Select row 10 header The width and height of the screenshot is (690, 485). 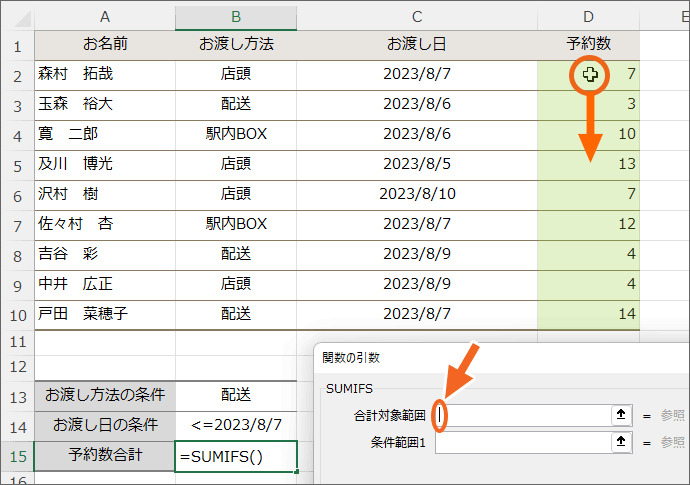pyautogui.click(x=18, y=315)
